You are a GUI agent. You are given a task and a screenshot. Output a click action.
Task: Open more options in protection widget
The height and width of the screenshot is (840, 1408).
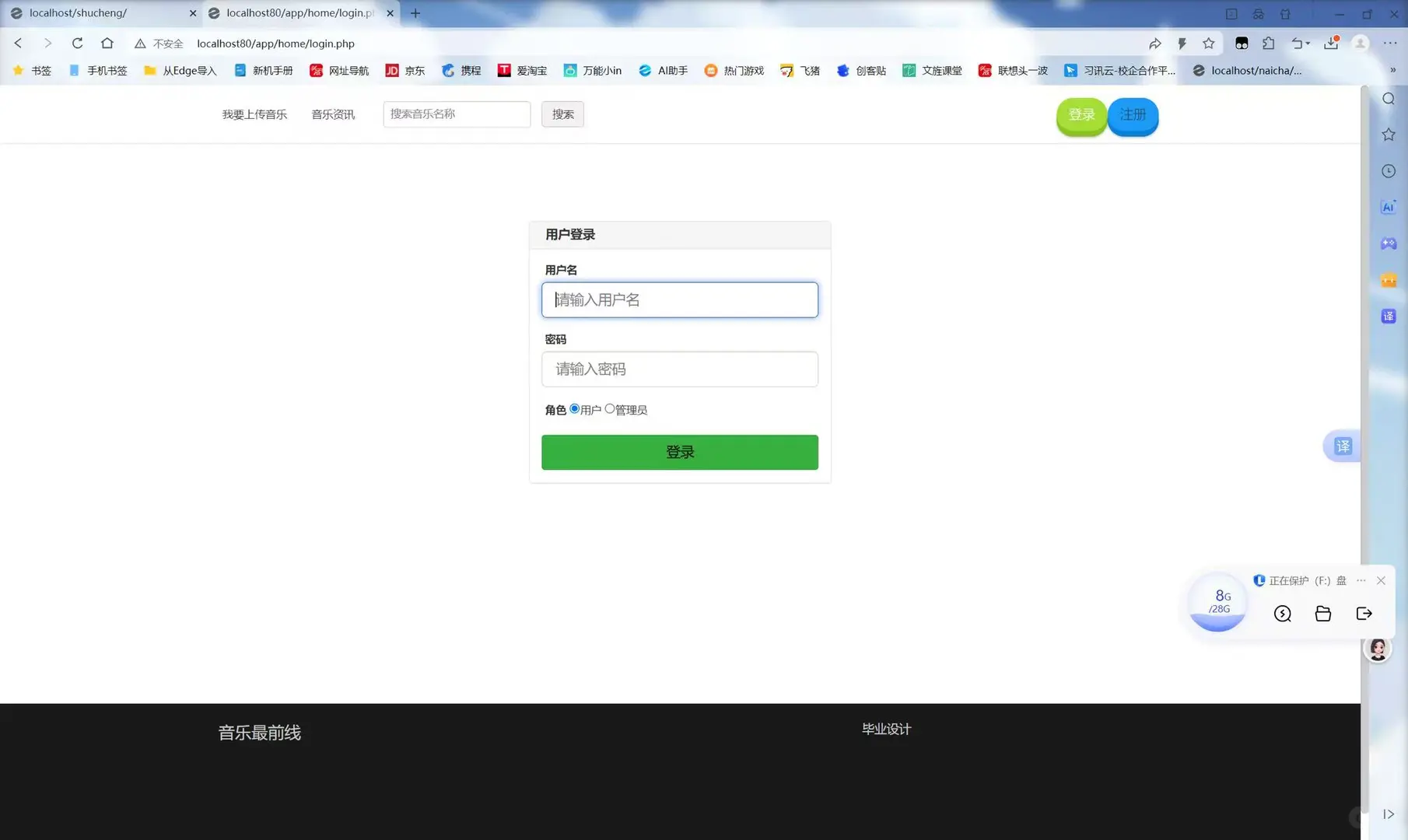point(1361,581)
